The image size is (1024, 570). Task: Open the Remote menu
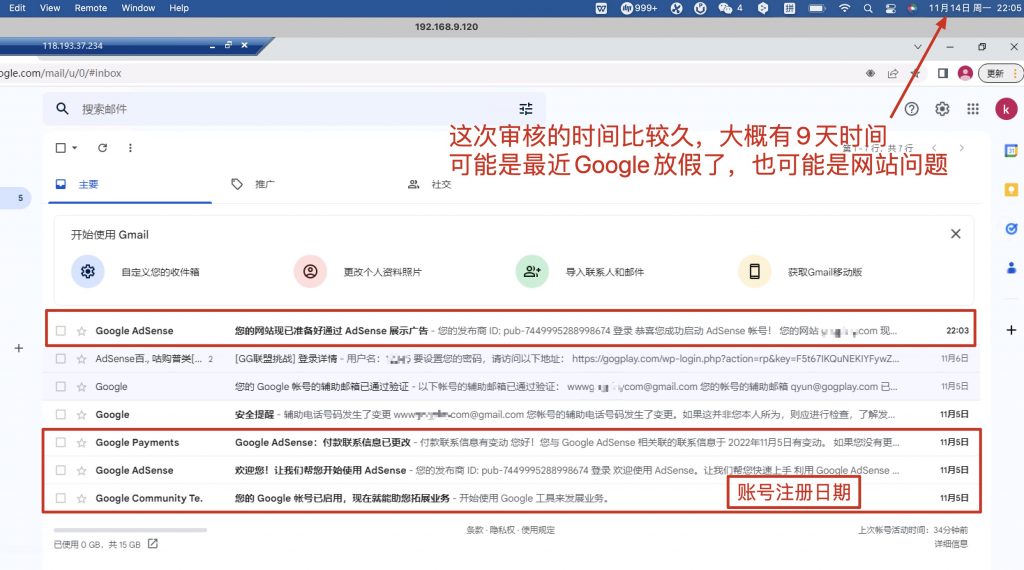[91, 8]
